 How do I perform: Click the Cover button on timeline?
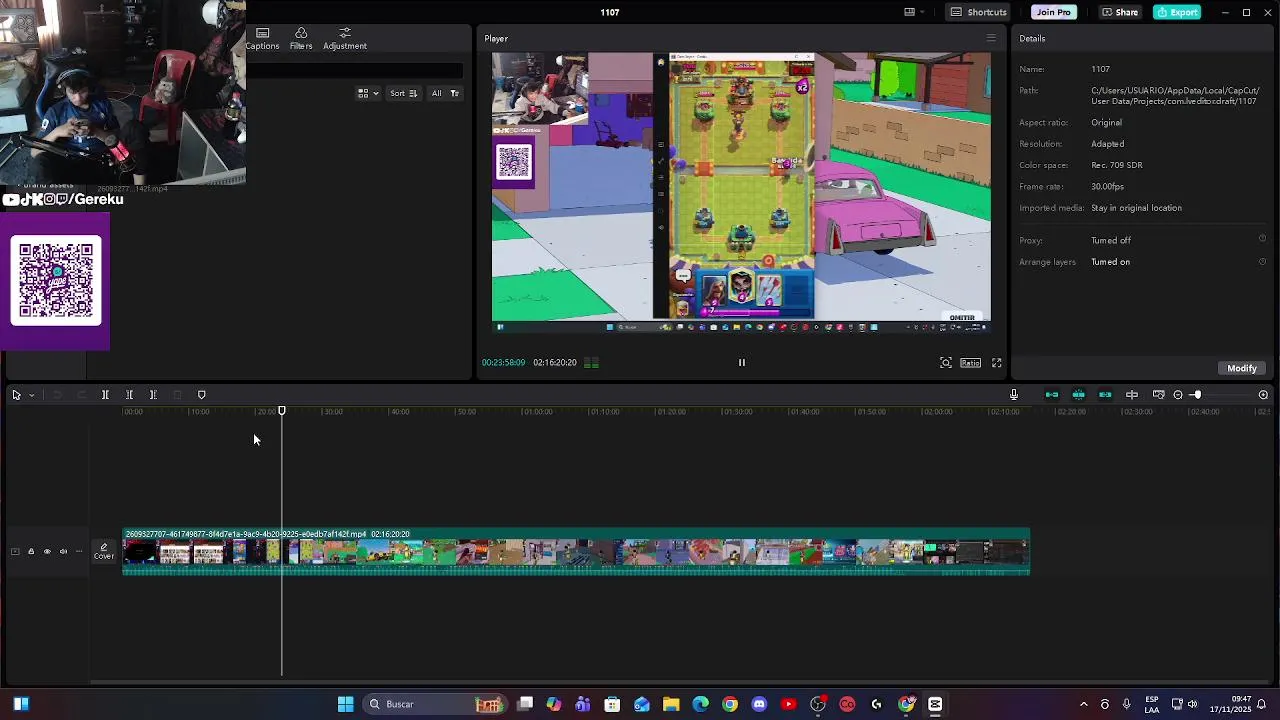tap(104, 551)
